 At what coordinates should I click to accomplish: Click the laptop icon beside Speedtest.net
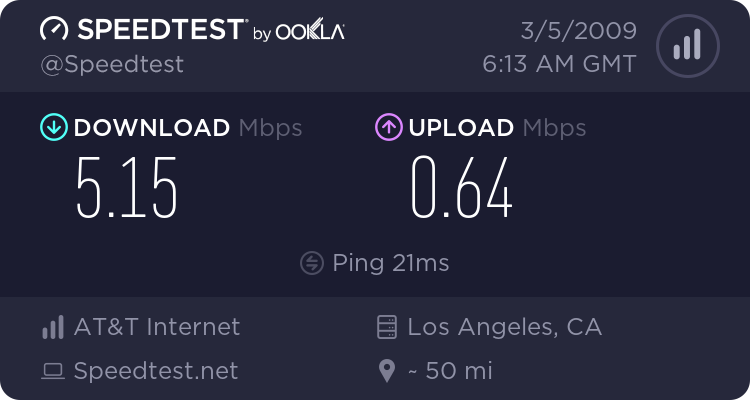[52, 372]
